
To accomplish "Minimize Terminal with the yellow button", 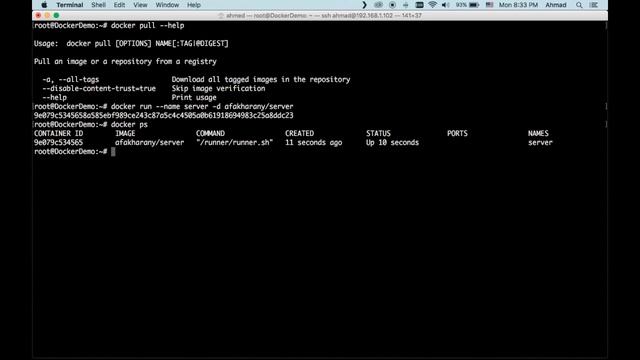I will (47, 16).
